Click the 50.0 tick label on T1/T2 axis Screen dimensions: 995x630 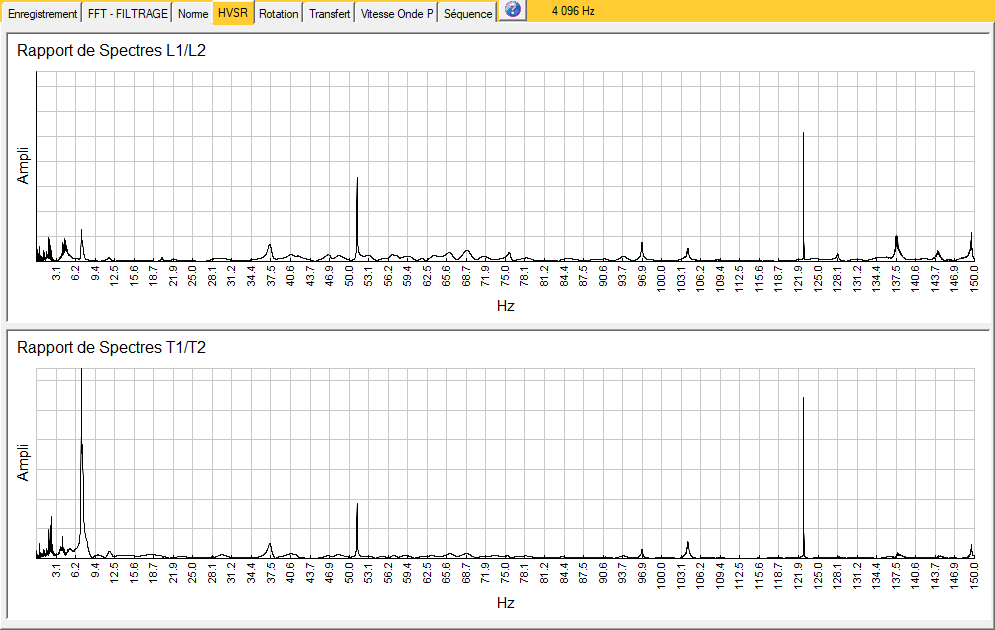click(350, 573)
